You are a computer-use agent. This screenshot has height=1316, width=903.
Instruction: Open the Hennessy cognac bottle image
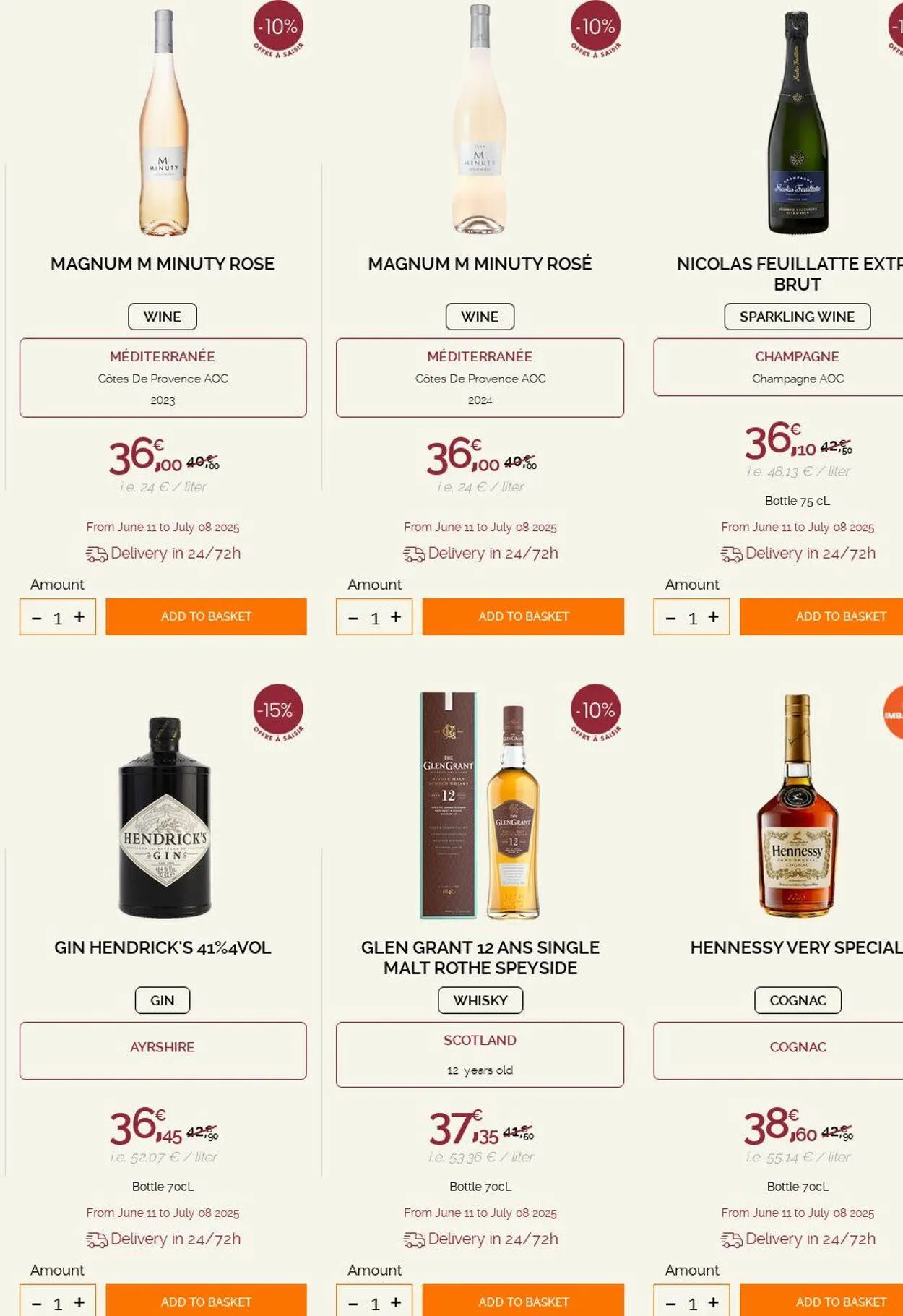[798, 806]
